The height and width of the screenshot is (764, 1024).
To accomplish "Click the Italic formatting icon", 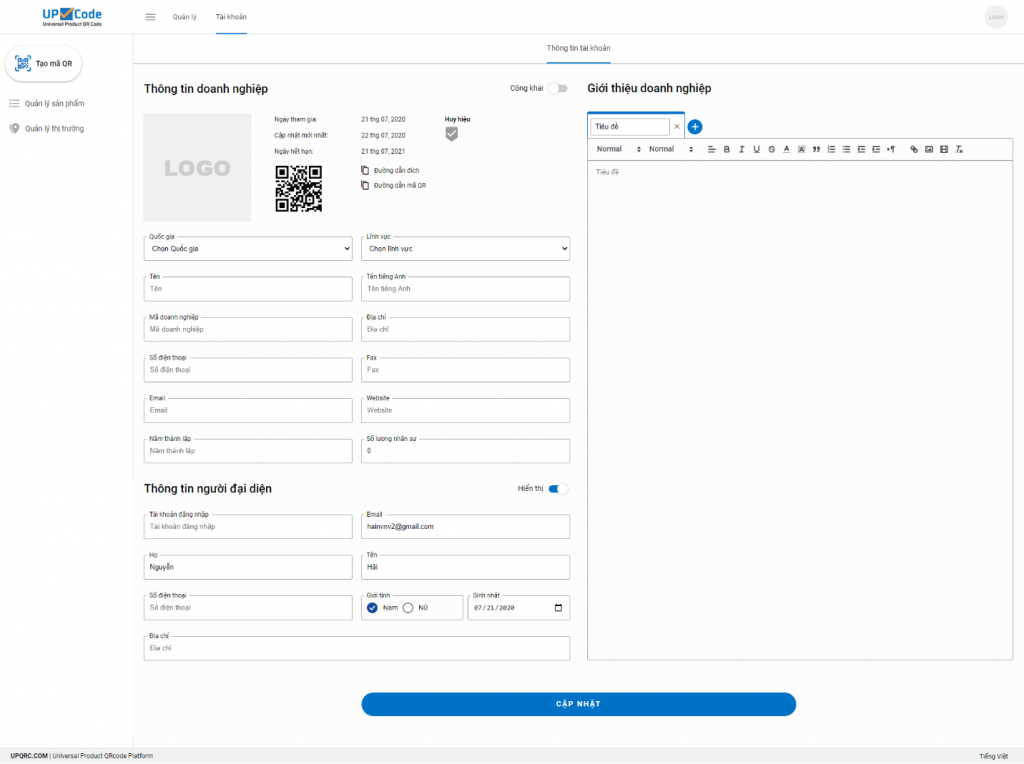I will [x=740, y=148].
